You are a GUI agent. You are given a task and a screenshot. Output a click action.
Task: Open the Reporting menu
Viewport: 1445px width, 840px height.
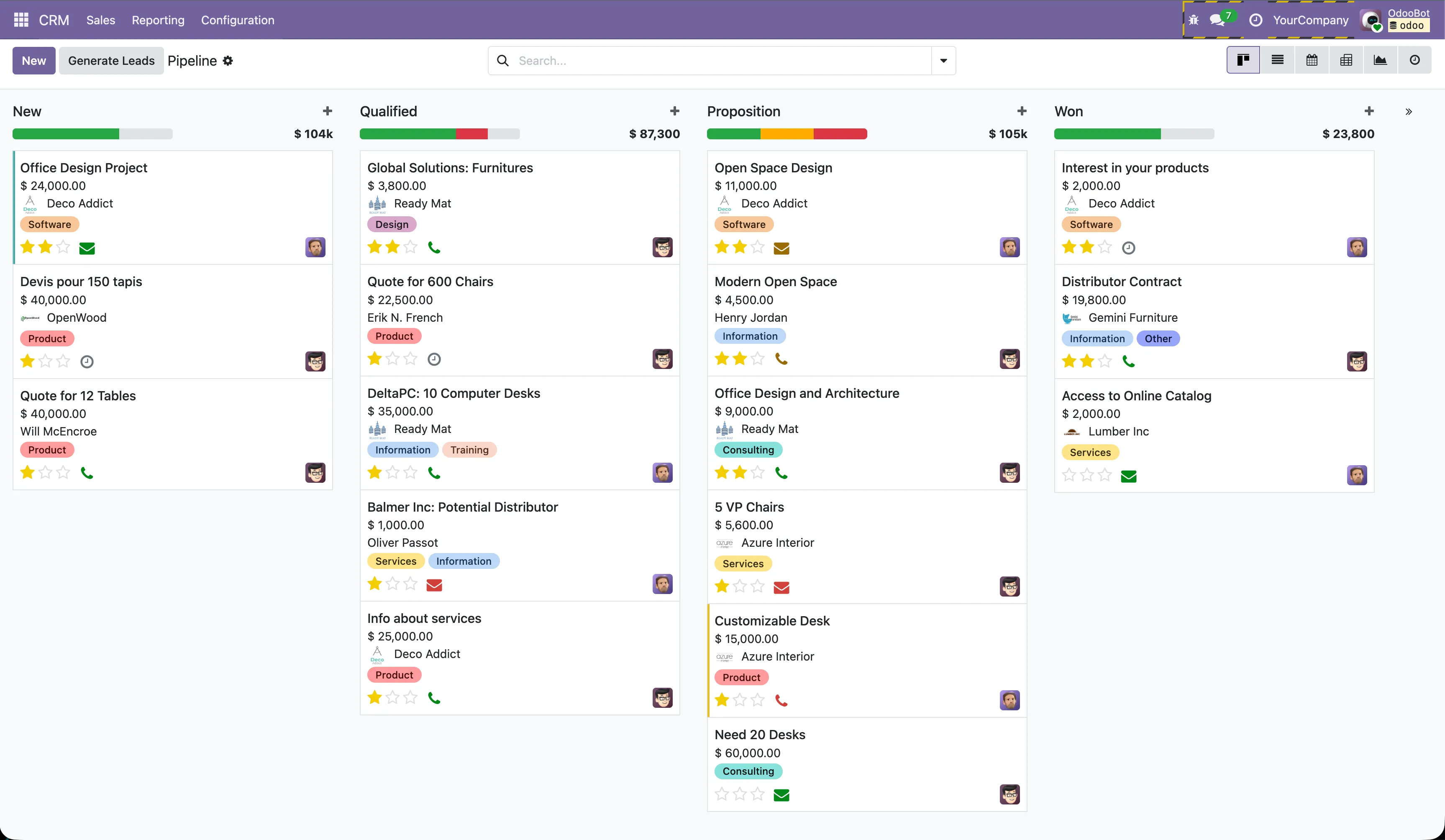[x=158, y=20]
